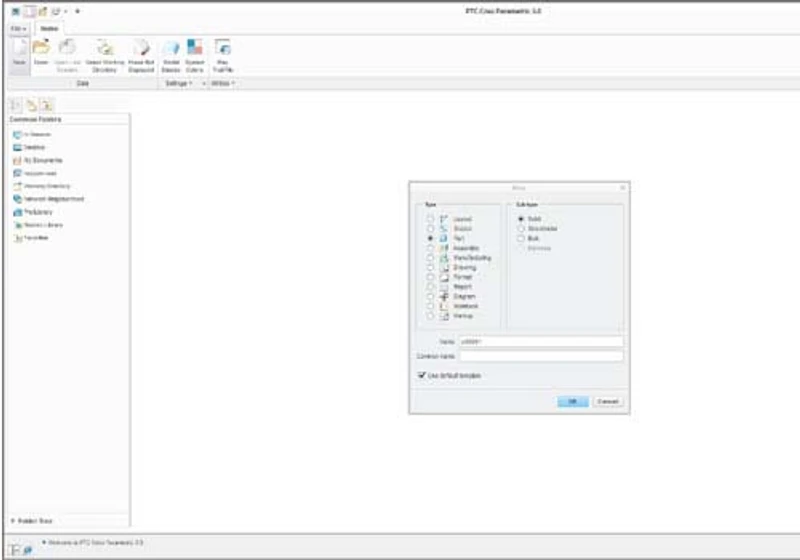Screen dimensions: 800x560
Task: Switch to the Home ribbon tab
Action: 49,29
